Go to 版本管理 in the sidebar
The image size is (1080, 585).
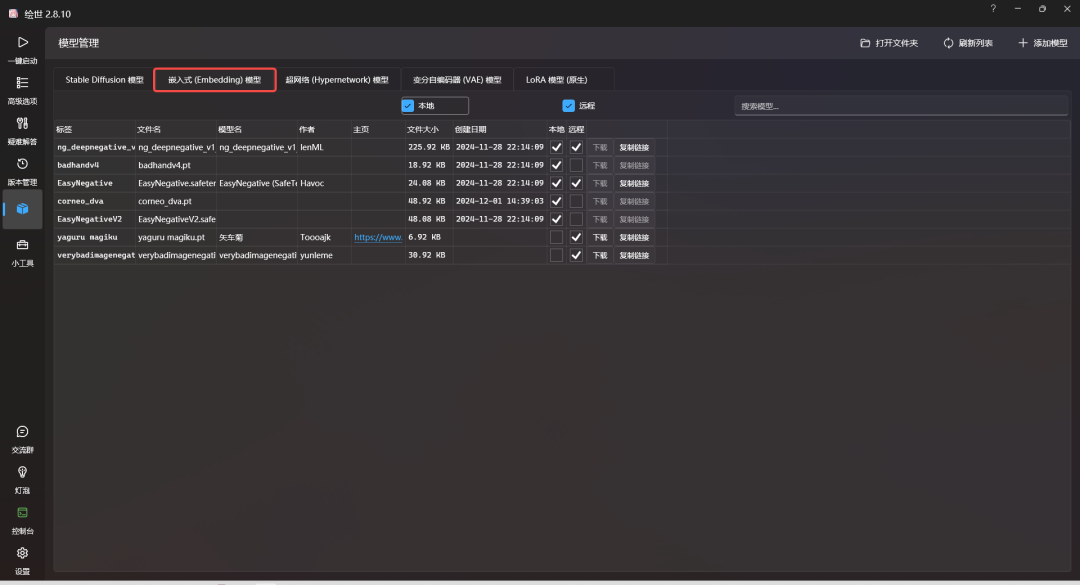[x=22, y=164]
